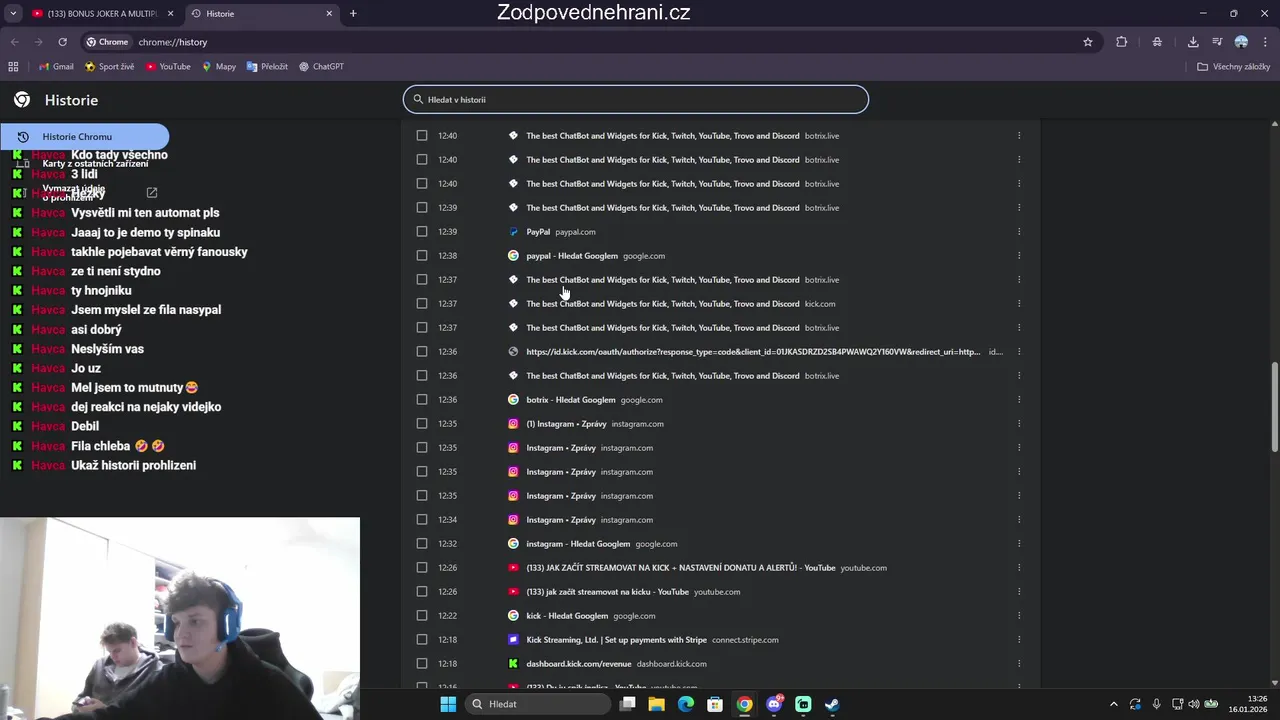
Task: Check the kick - Hledat Googlem entry
Action: click(x=422, y=616)
